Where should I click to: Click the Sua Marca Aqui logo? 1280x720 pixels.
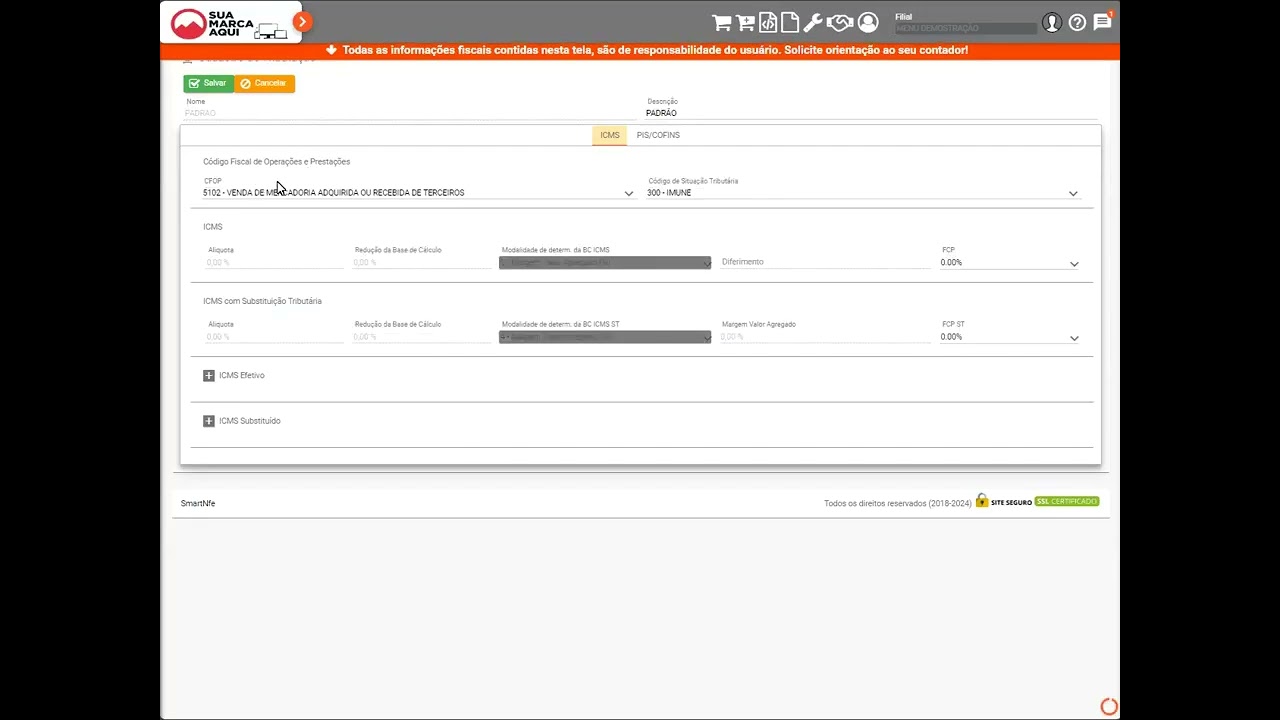tap(230, 24)
